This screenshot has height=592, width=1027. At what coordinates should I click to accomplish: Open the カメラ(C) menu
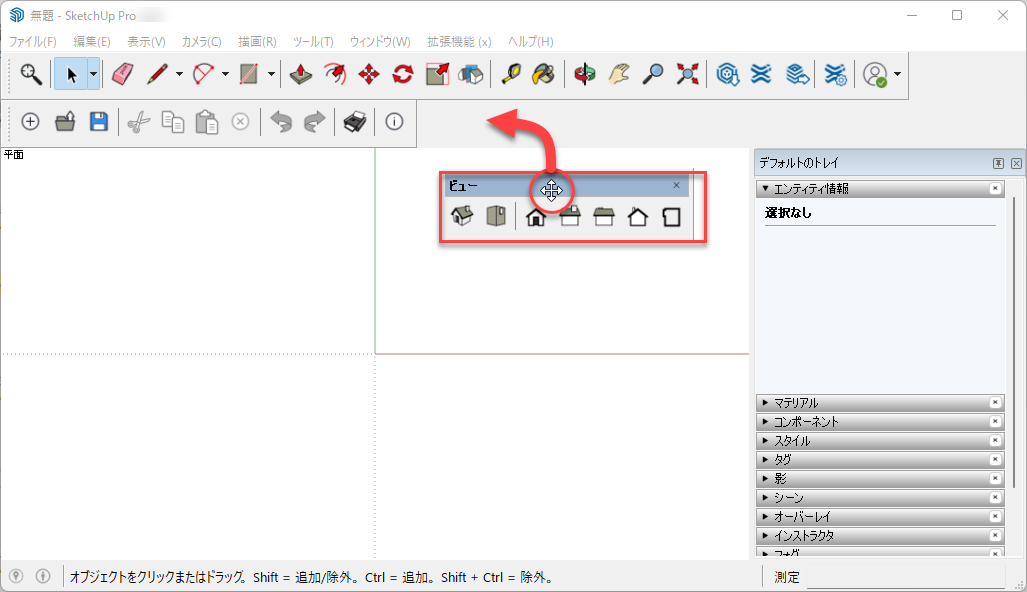point(201,42)
